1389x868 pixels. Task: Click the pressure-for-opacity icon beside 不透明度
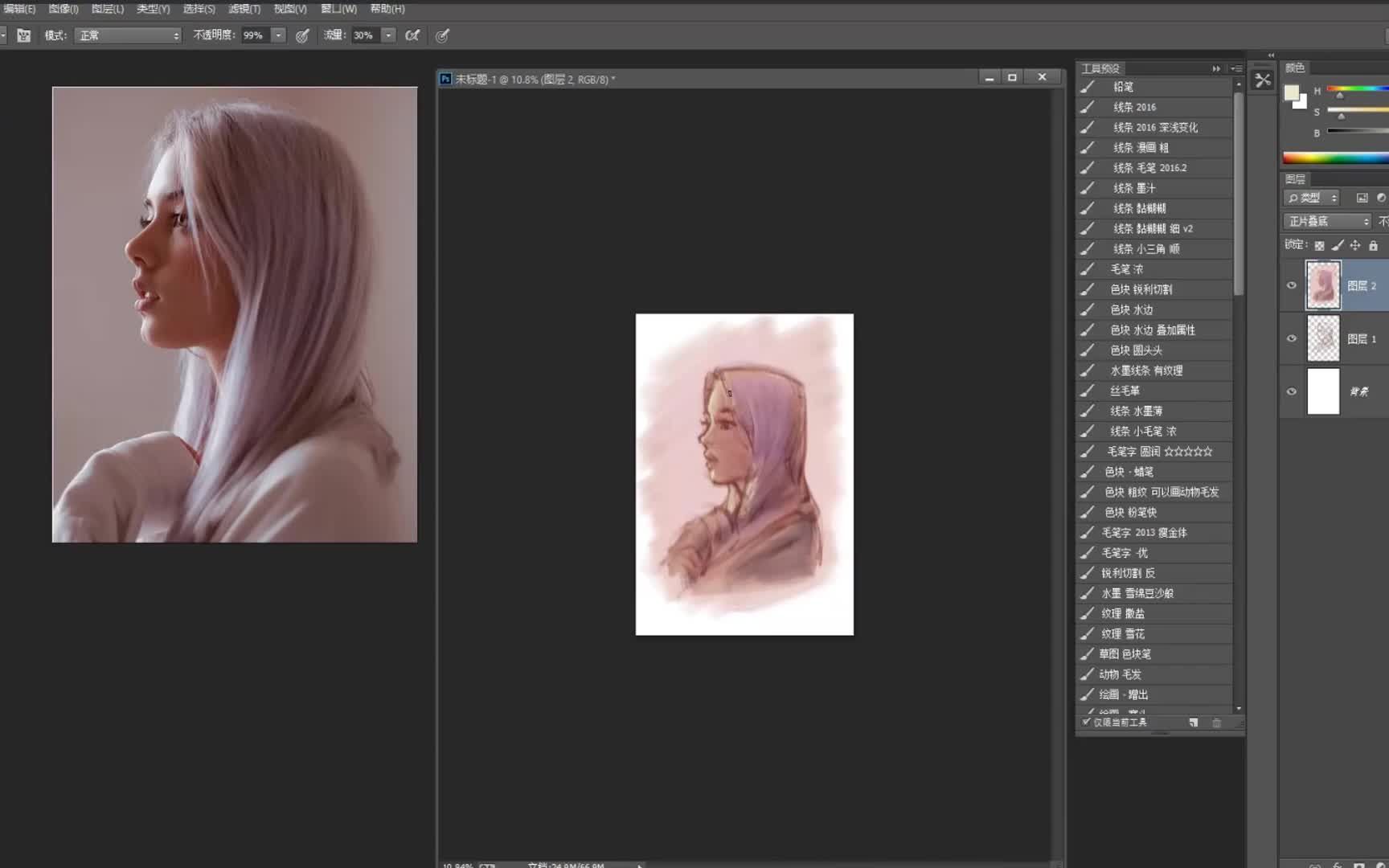tap(302, 35)
